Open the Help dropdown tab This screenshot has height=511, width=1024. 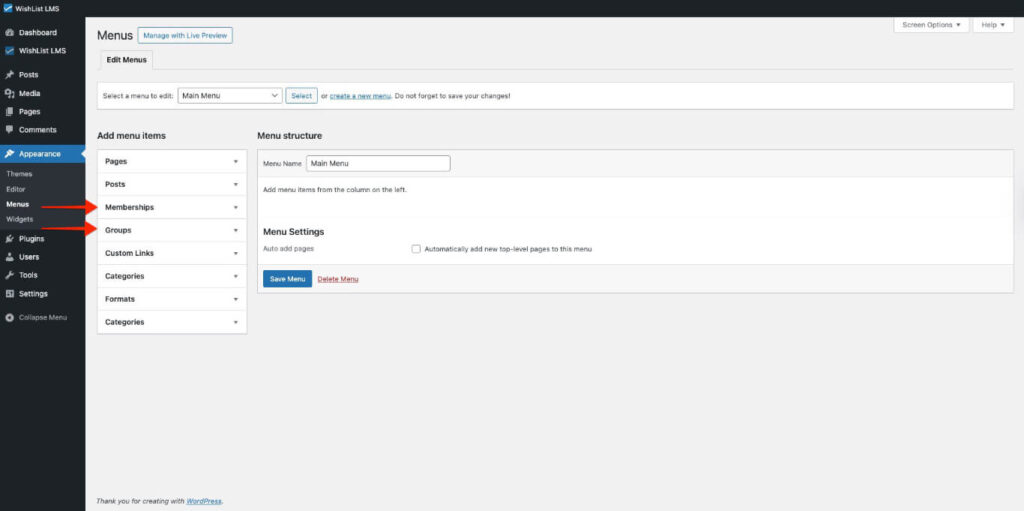pos(993,25)
